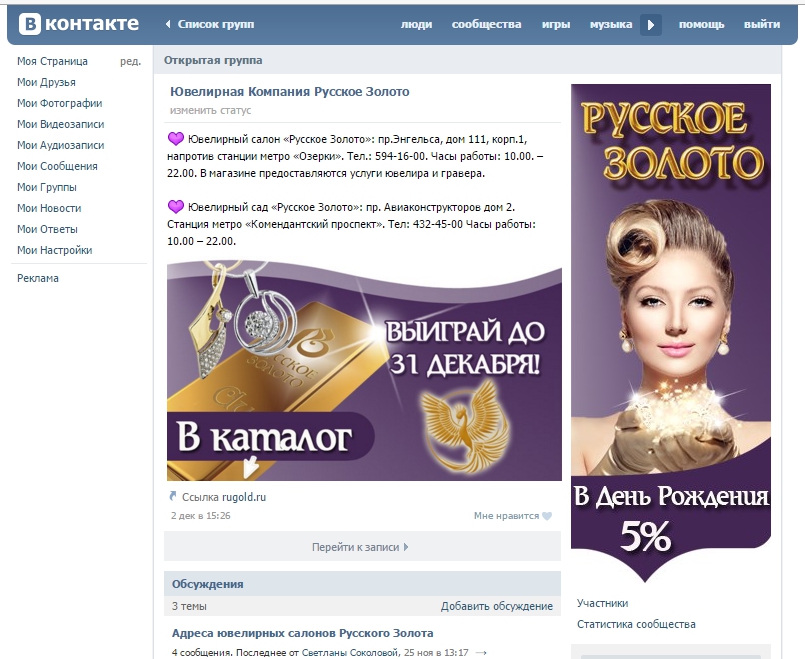Click the Русское Золото group avatar image
Image resolution: width=805 pixels, height=659 pixels.
point(671,333)
